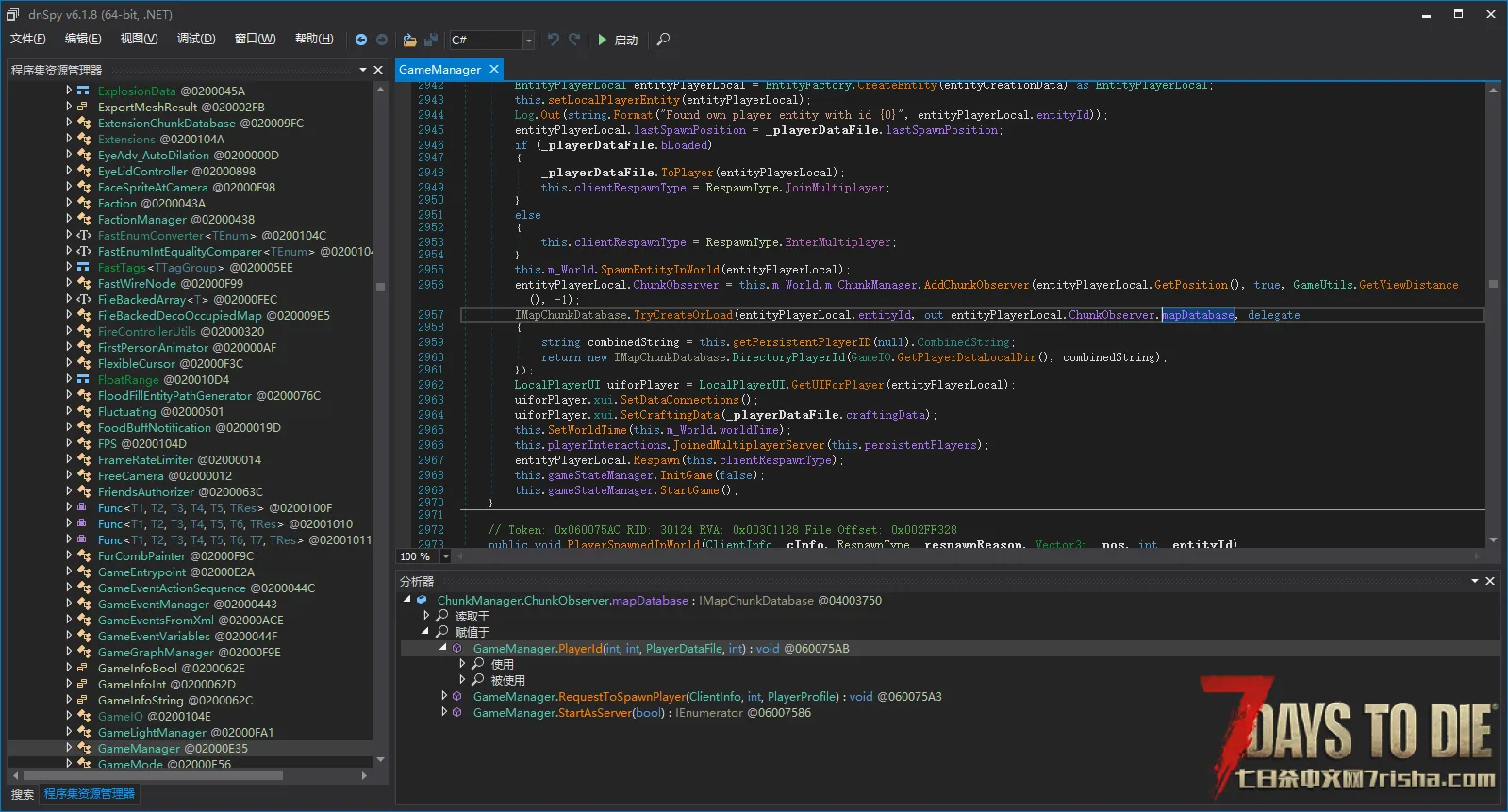This screenshot has height=812, width=1508.
Task: Switch to the 程序集资源管理器 bottom tab
Action: 90,794
